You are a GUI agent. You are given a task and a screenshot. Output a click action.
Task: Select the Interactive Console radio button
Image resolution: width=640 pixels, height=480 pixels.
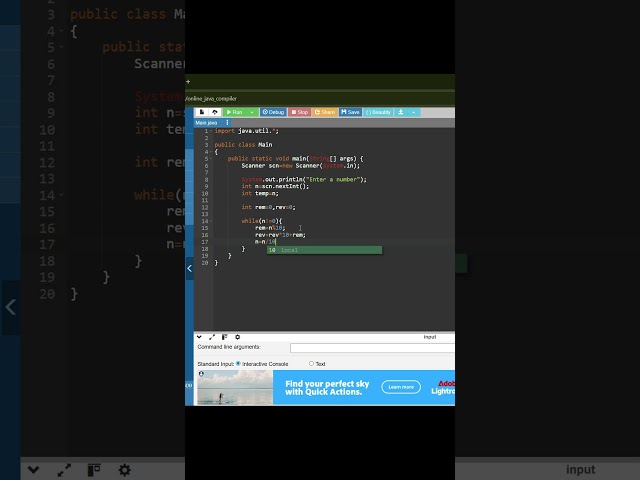pyautogui.click(x=238, y=363)
